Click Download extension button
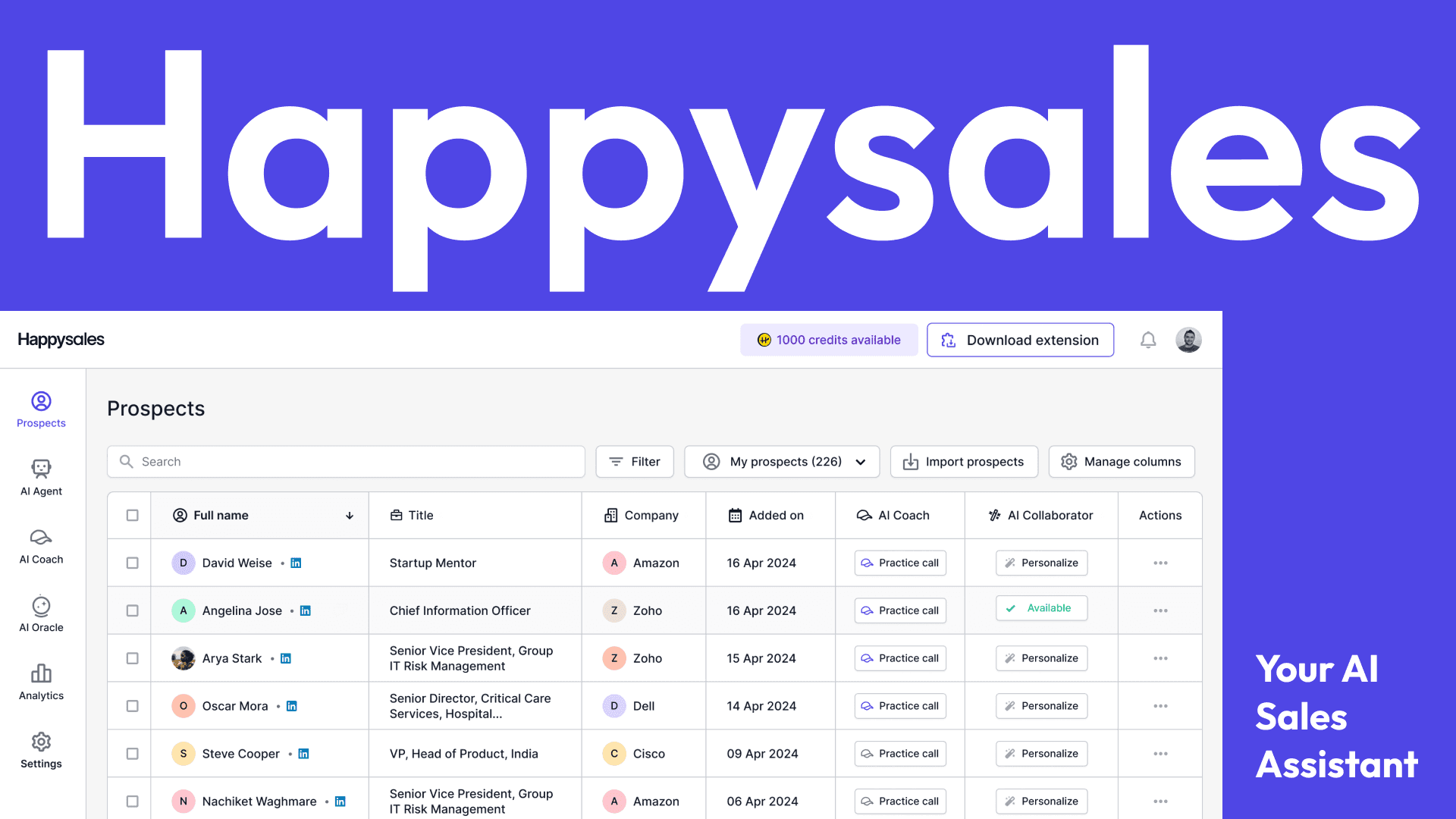 (x=1020, y=340)
